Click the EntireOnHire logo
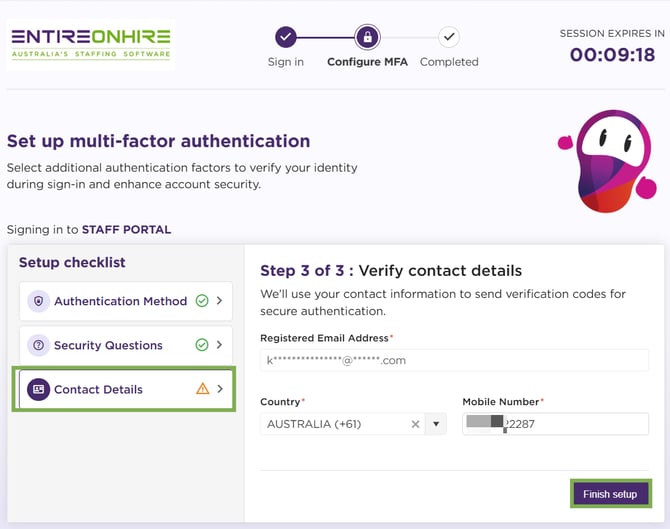 91,42
